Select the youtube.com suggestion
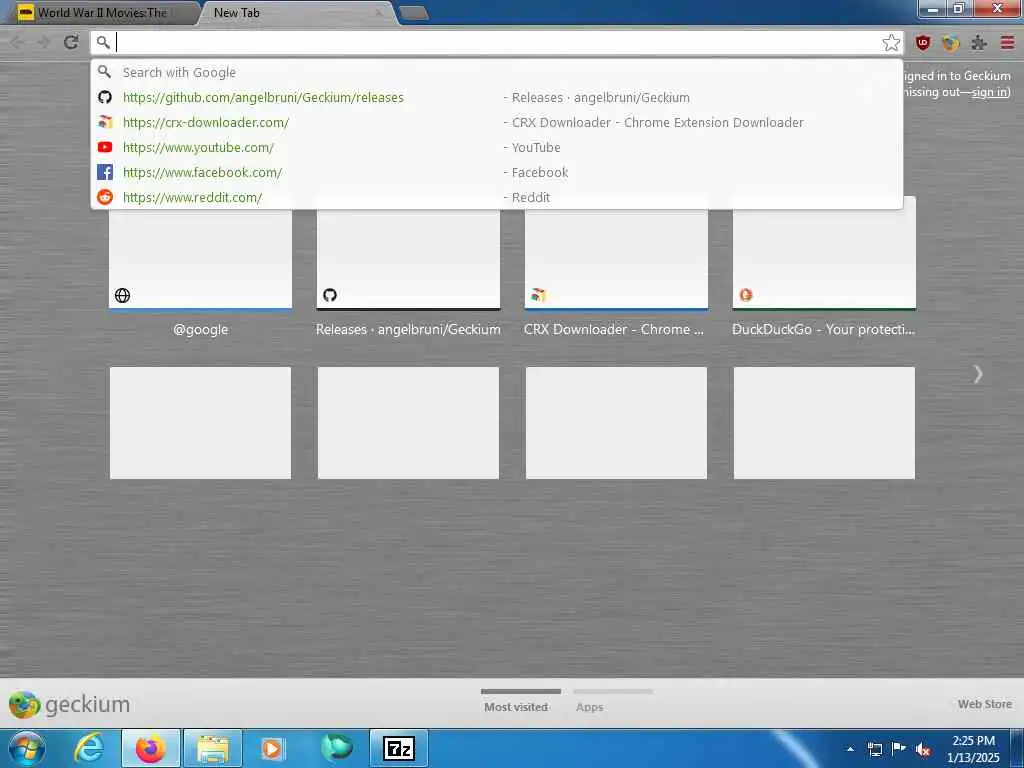 (496, 147)
